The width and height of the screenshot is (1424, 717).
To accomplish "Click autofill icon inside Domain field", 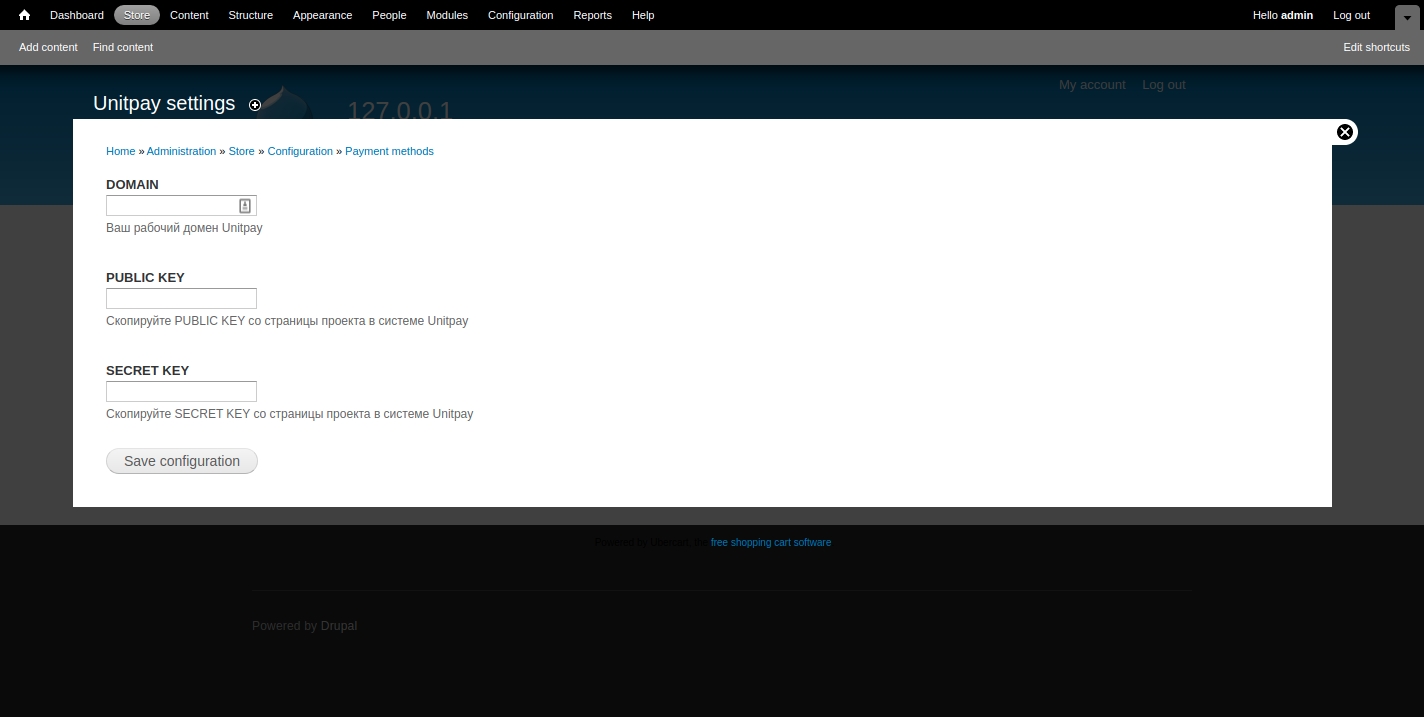I will tap(245, 206).
